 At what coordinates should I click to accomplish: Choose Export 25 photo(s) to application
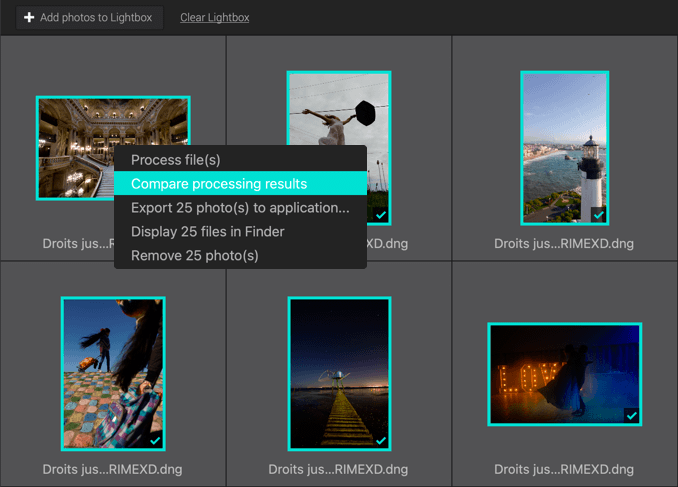point(240,208)
